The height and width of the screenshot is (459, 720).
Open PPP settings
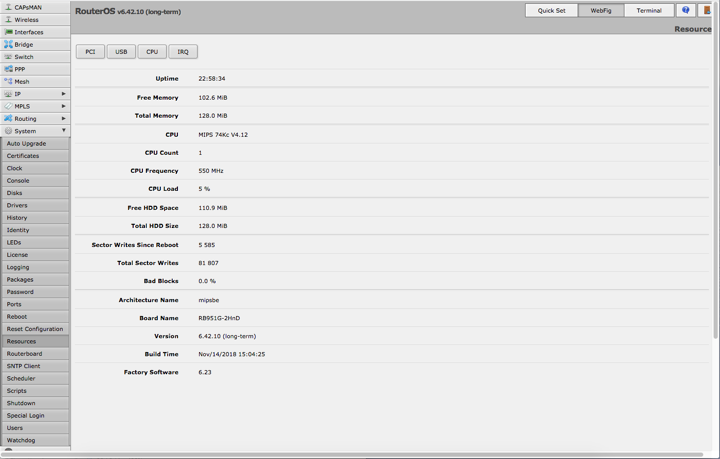click(35, 69)
